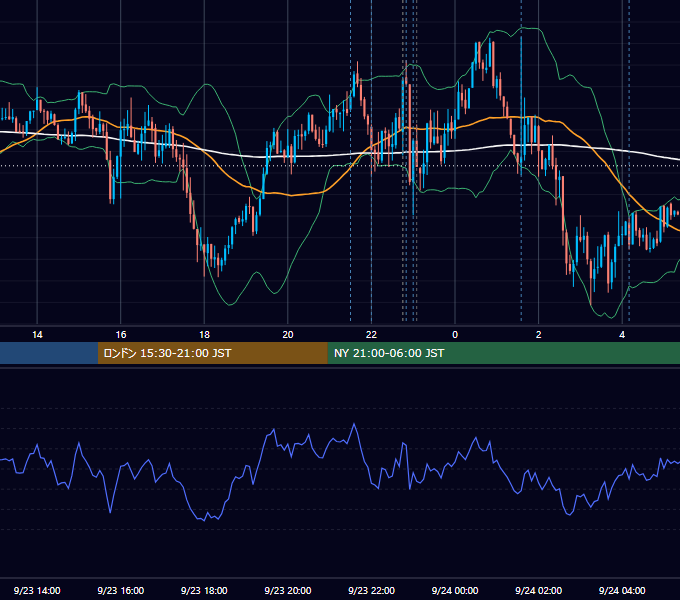The width and height of the screenshot is (680, 600).
Task: Click the 16 hour axis label
Action: pos(121,335)
